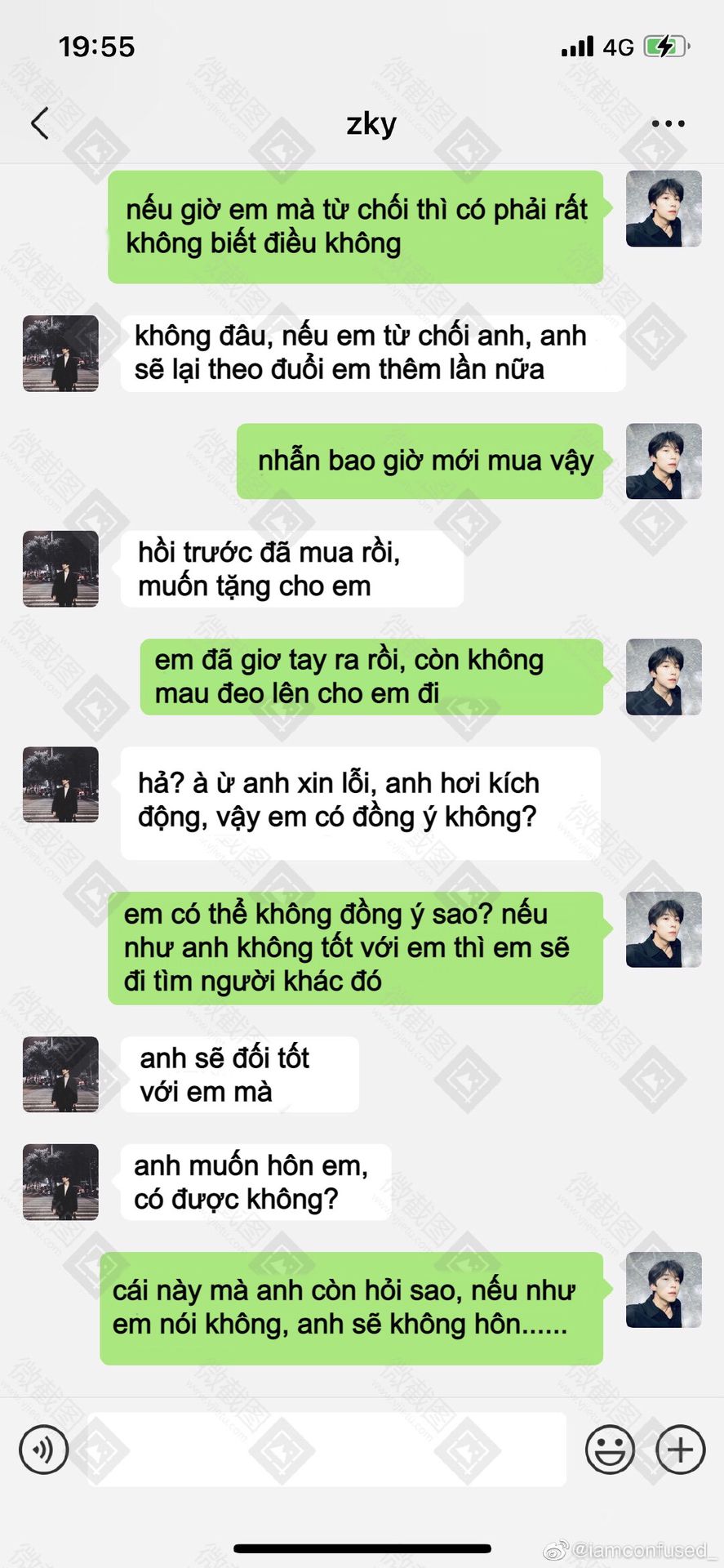Select the white bubble 'anh sẽ đối tốt với em mà'
724x1568 pixels.
point(240,1075)
